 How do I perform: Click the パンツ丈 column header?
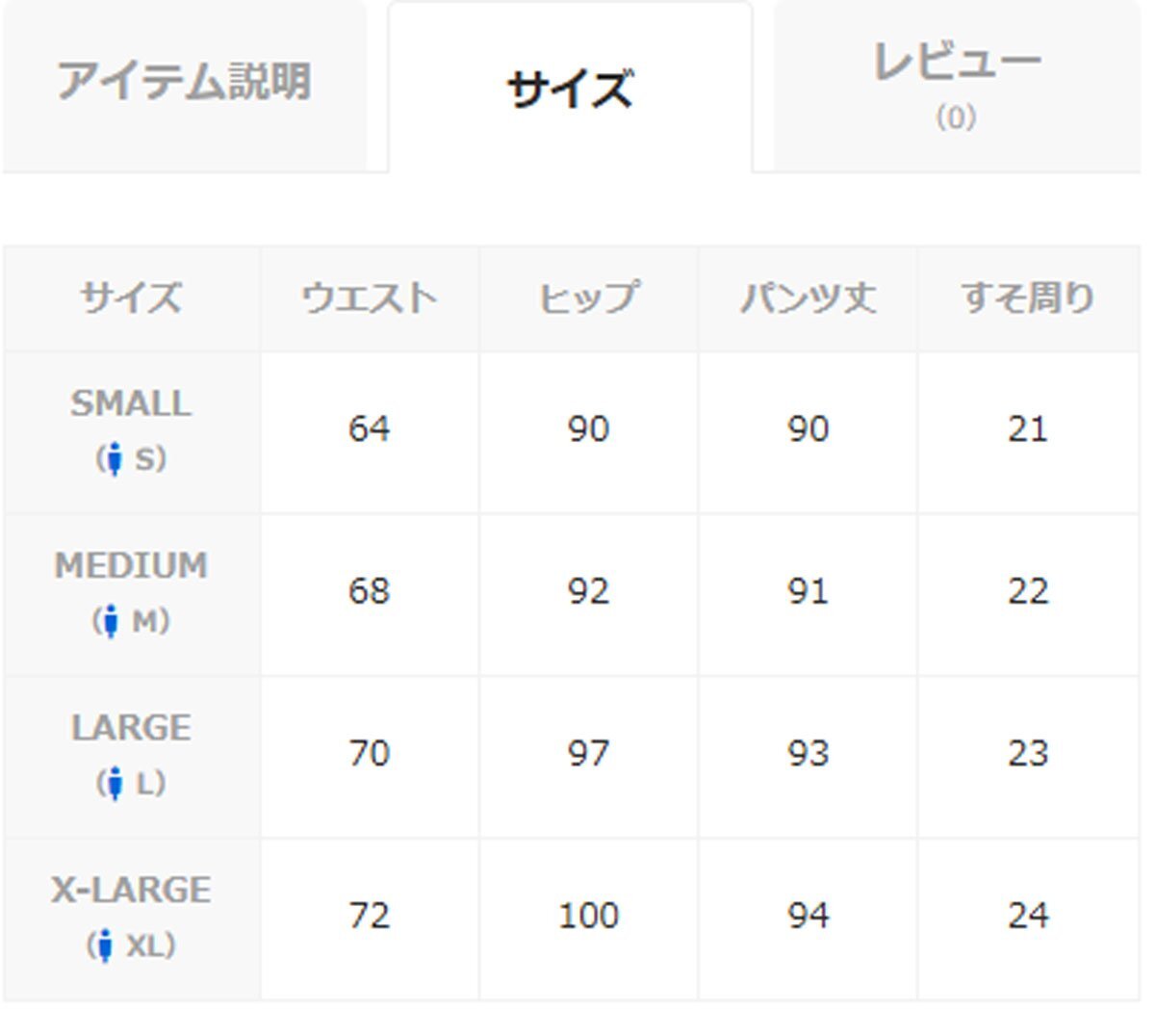click(x=808, y=298)
